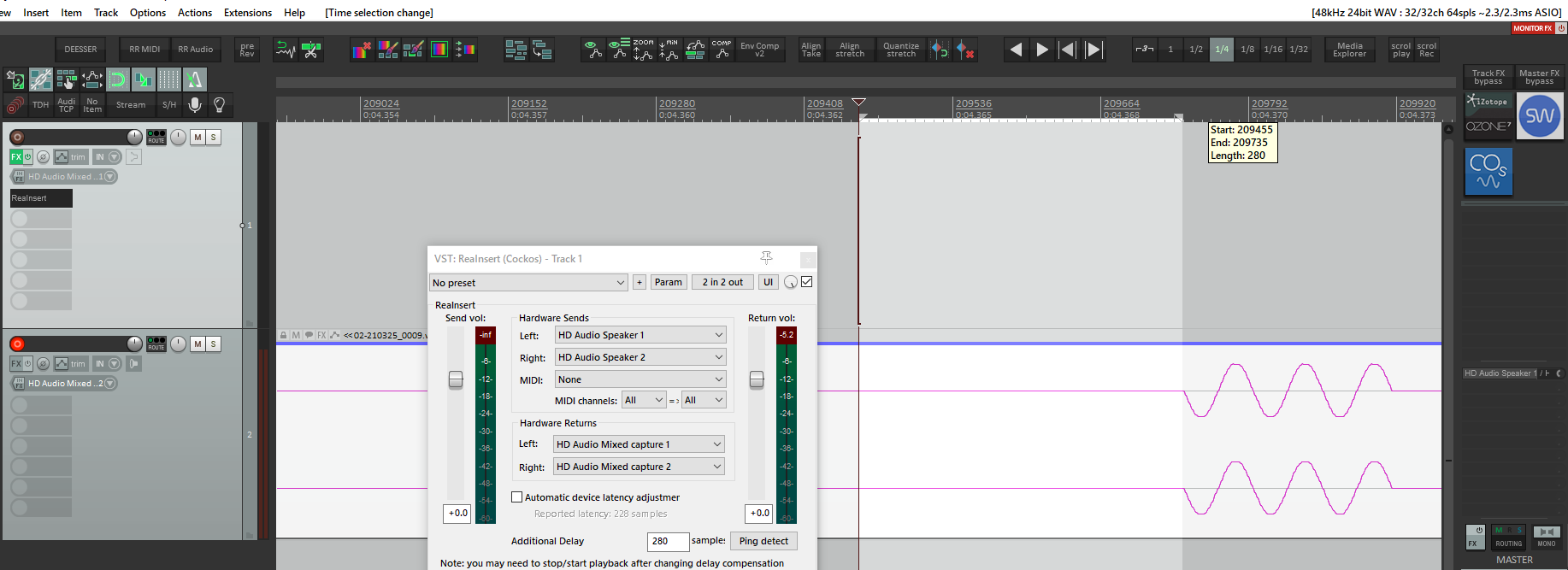
Task: Open the Options menu
Action: click(148, 13)
